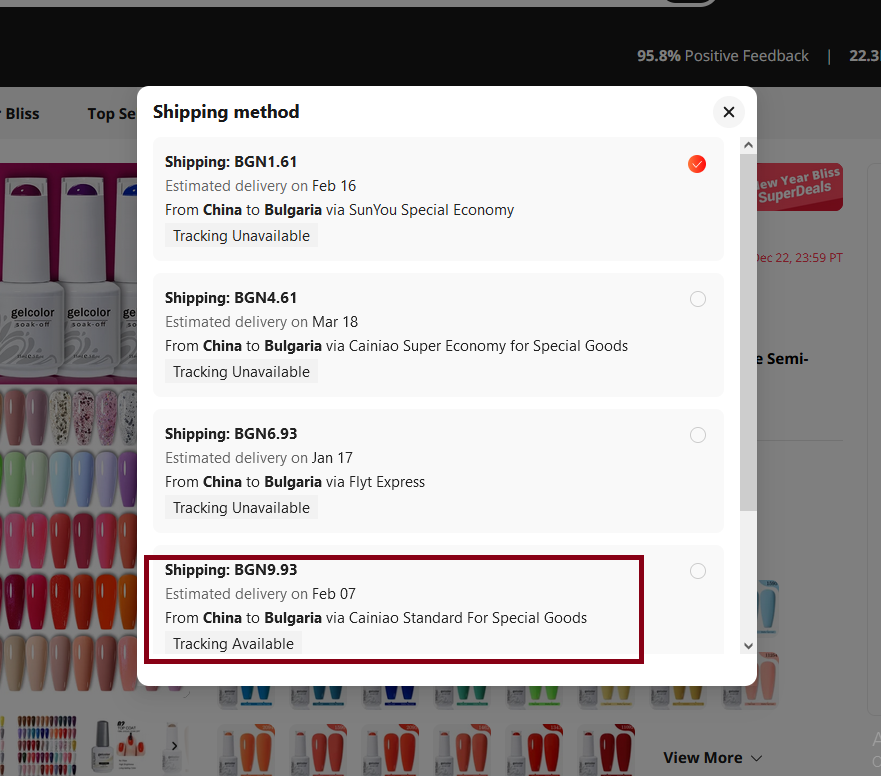Click the 95.8% Positive Feedback link
This screenshot has height=776, width=881.
click(x=722, y=56)
